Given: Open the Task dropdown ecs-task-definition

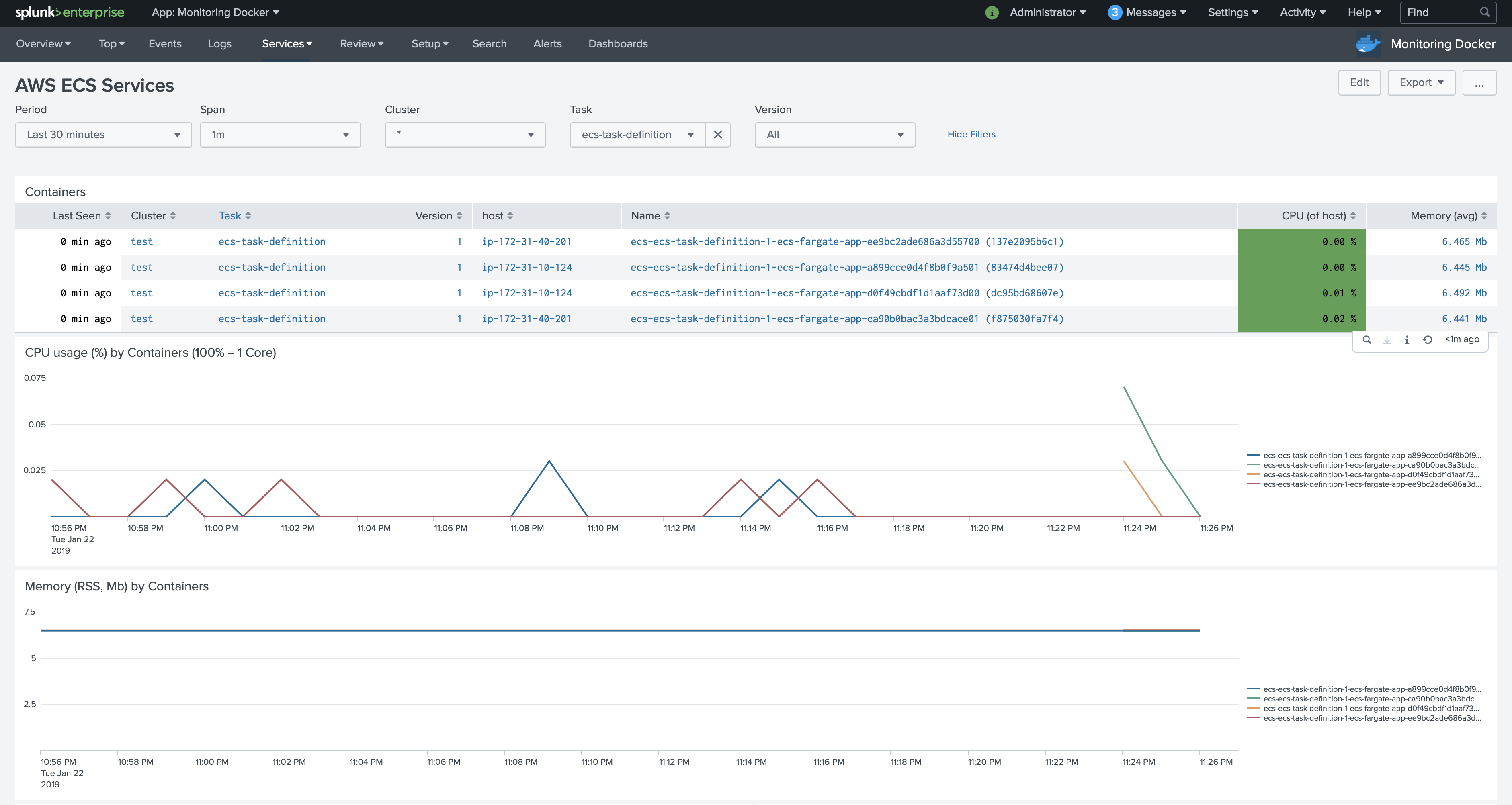Looking at the screenshot, I should click(x=637, y=134).
